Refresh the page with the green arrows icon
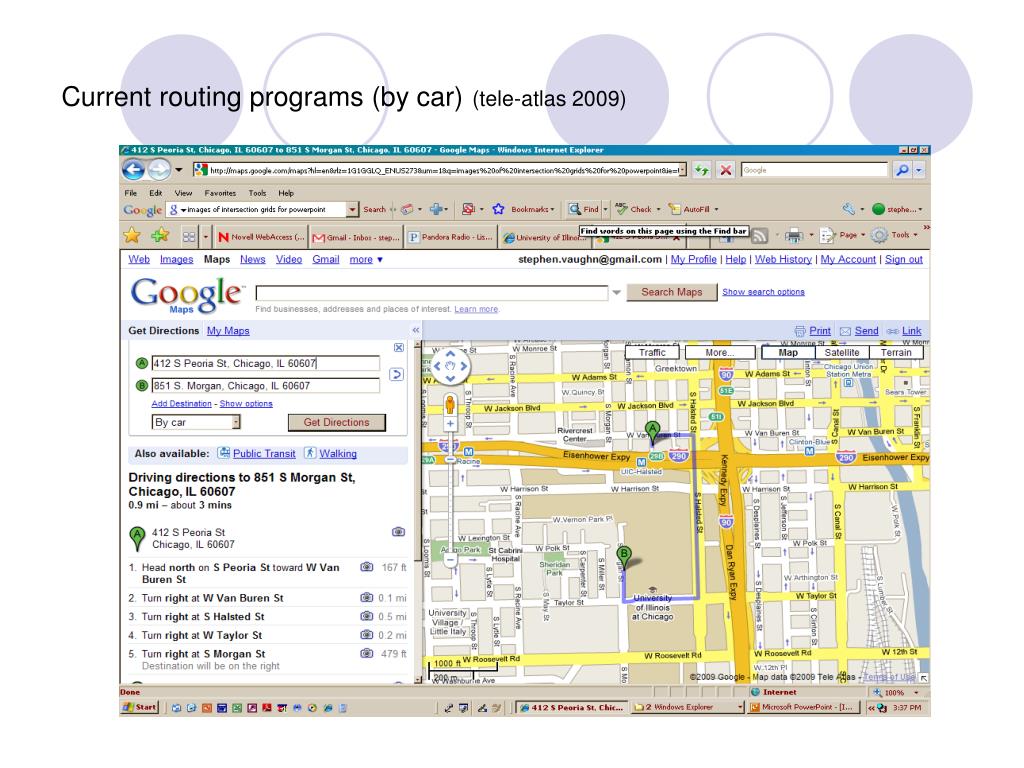Viewport: 1024px width, 768px height. pyautogui.click(x=702, y=170)
